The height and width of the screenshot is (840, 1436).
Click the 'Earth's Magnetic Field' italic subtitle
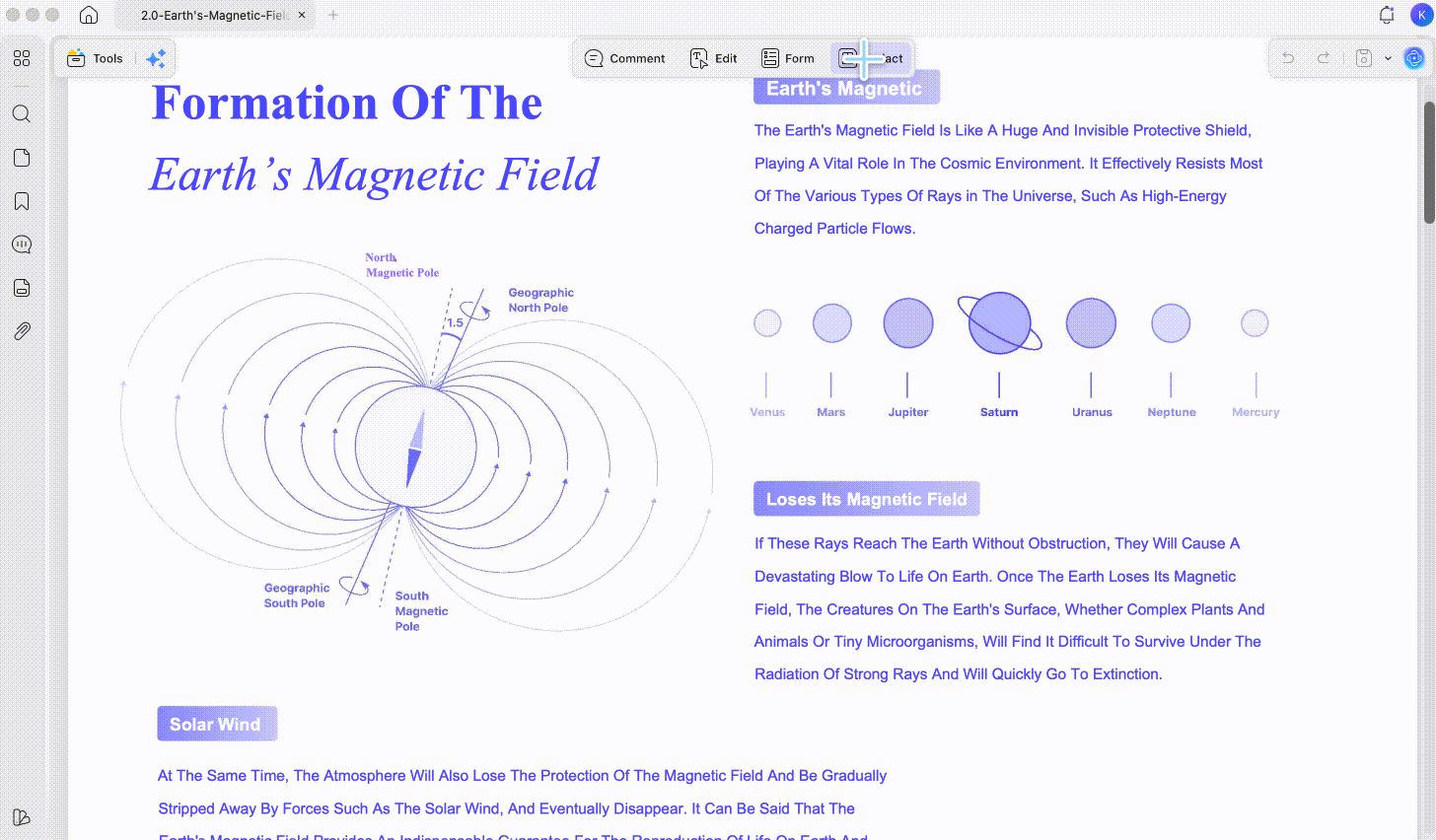point(374,175)
